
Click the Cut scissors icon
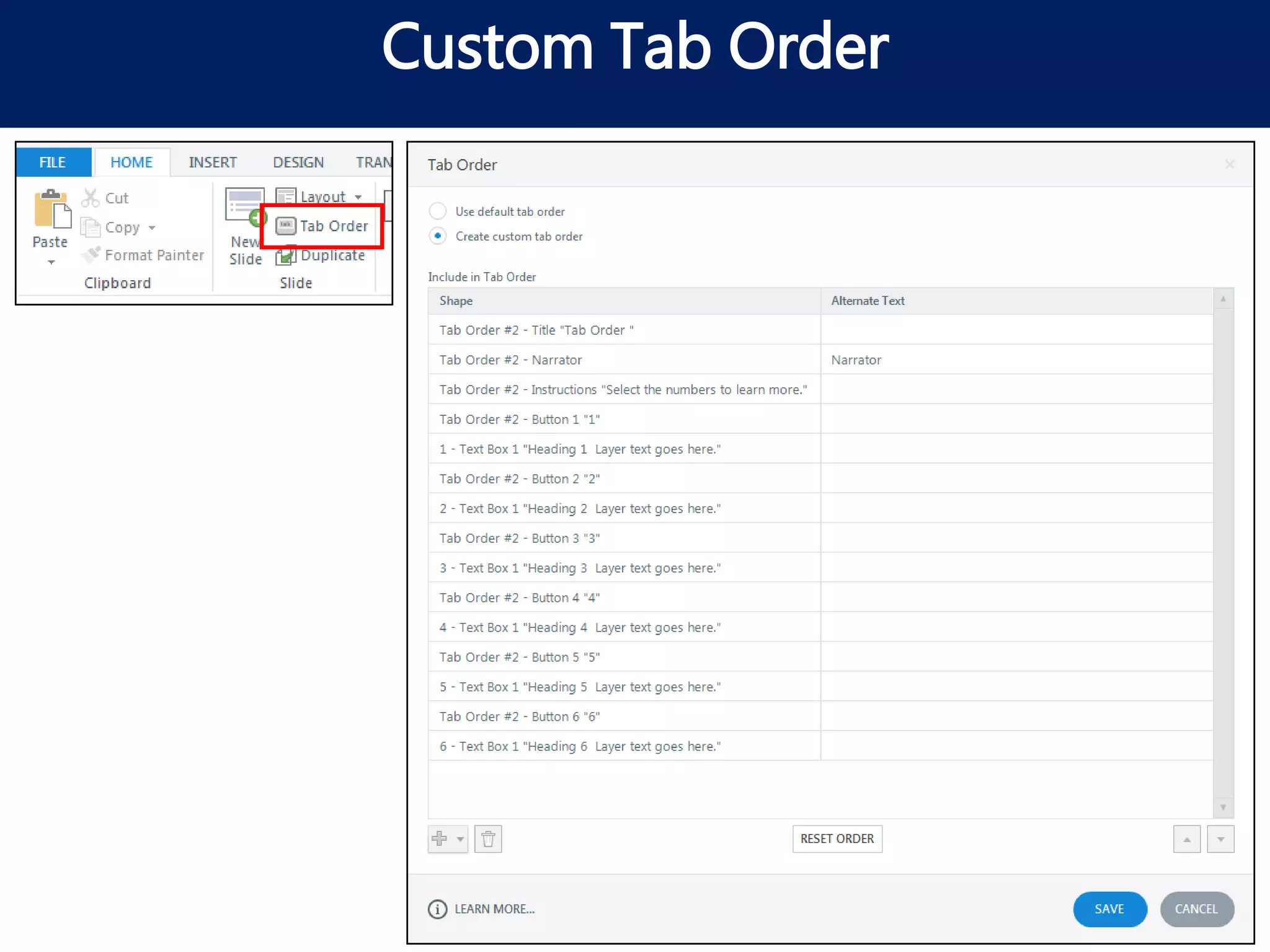[91, 198]
